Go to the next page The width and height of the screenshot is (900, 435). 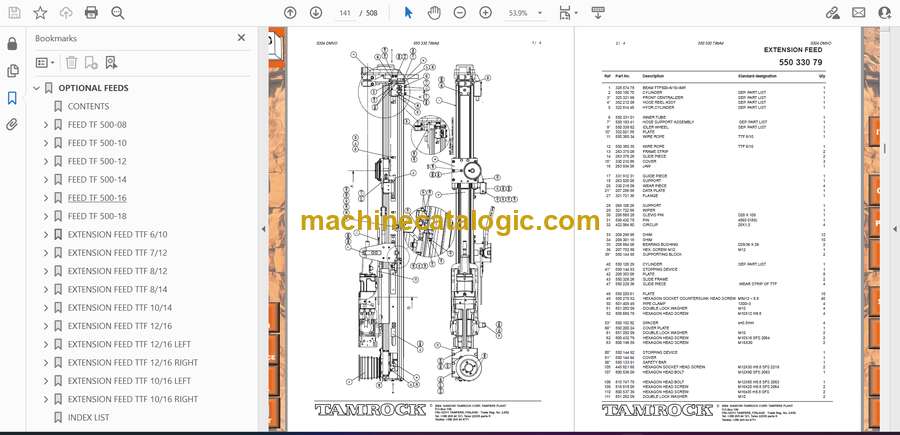[x=316, y=13]
